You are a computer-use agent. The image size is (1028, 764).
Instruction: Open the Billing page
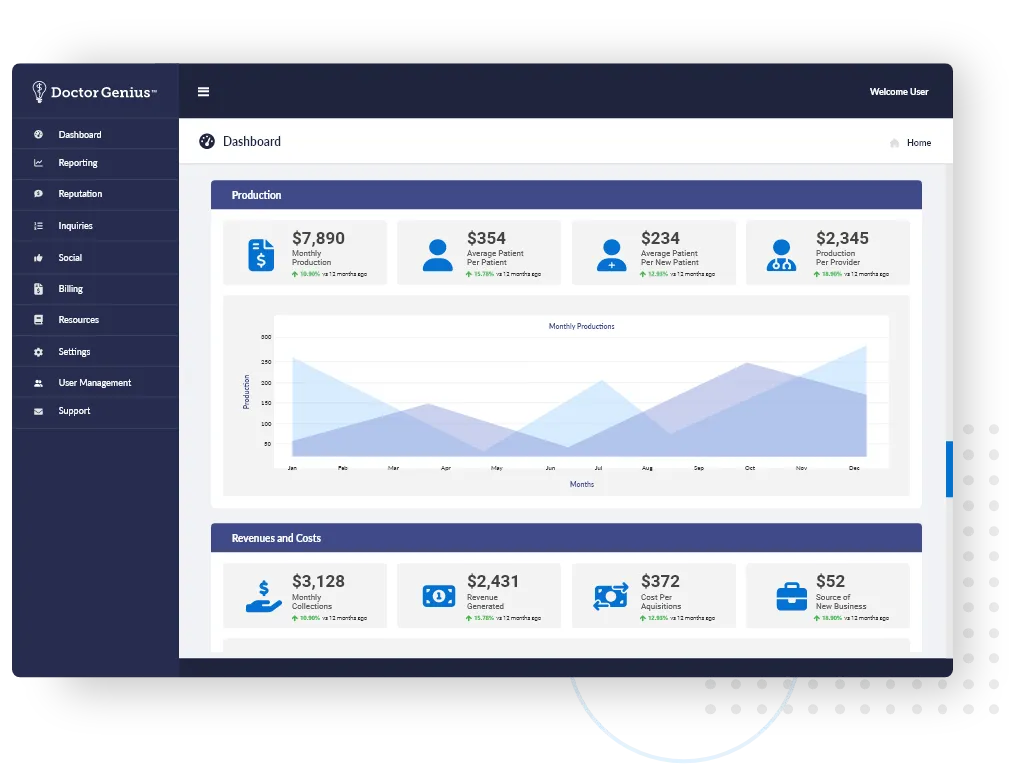(70, 289)
